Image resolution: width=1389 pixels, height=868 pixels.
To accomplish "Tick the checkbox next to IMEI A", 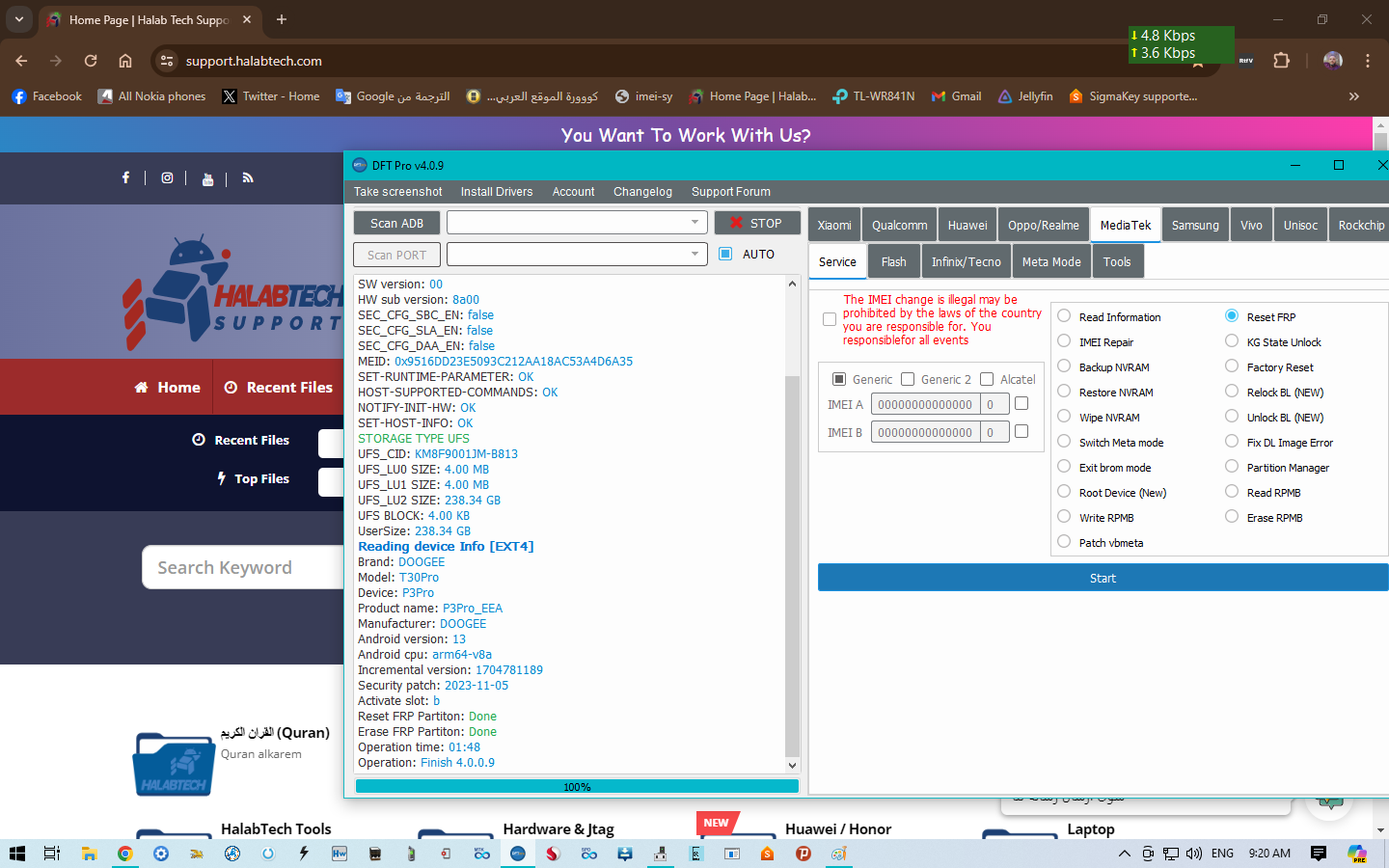I will tap(1021, 403).
